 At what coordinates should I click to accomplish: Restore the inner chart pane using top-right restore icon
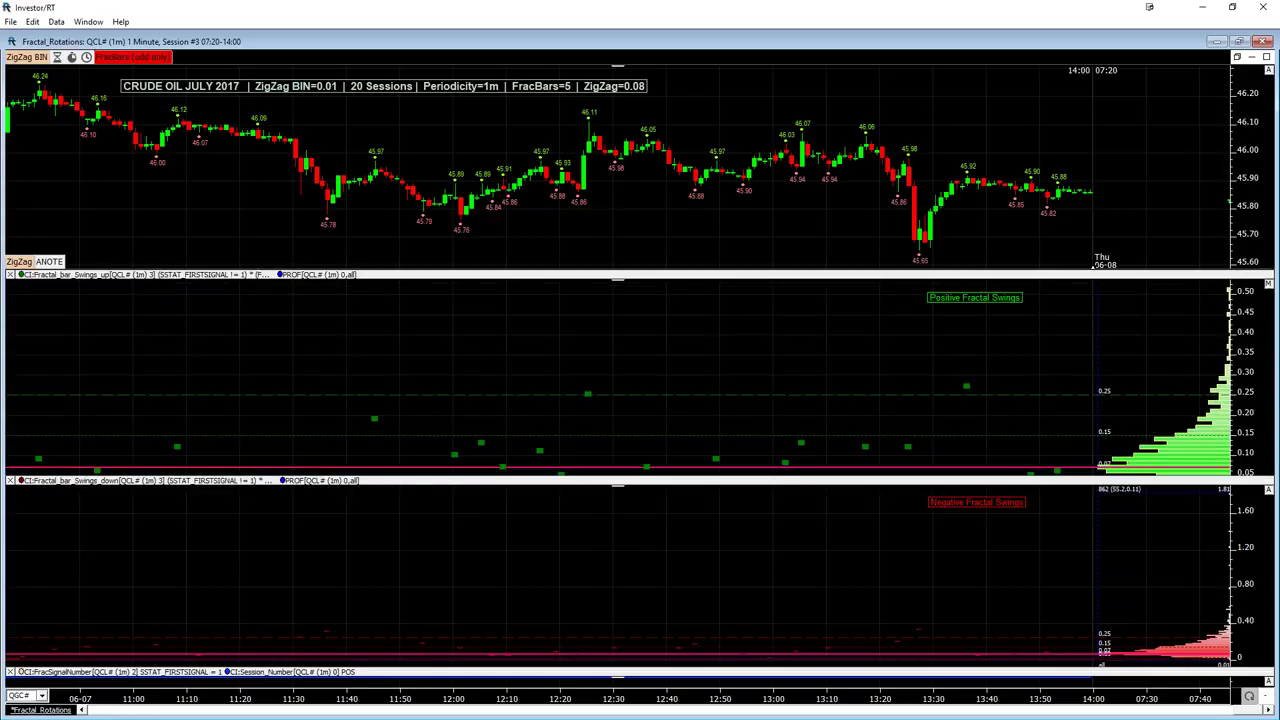click(1237, 57)
